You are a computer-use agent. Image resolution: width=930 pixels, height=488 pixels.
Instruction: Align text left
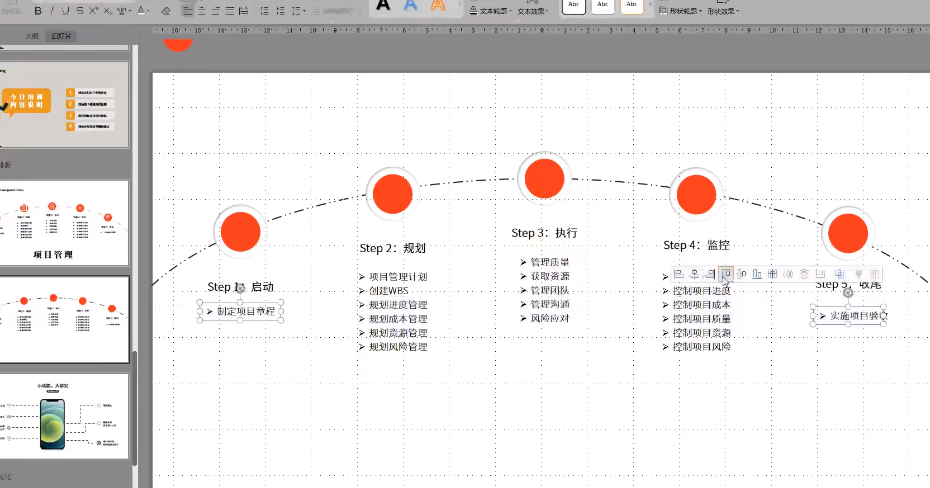point(187,11)
